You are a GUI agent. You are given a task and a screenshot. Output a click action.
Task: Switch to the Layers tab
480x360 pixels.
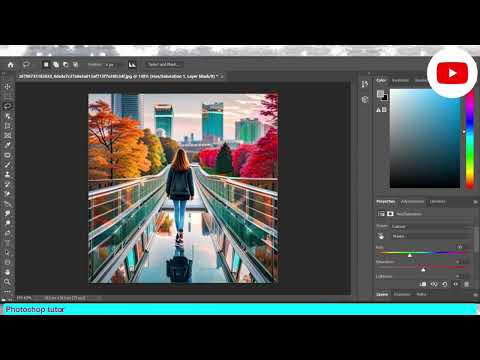click(x=382, y=294)
